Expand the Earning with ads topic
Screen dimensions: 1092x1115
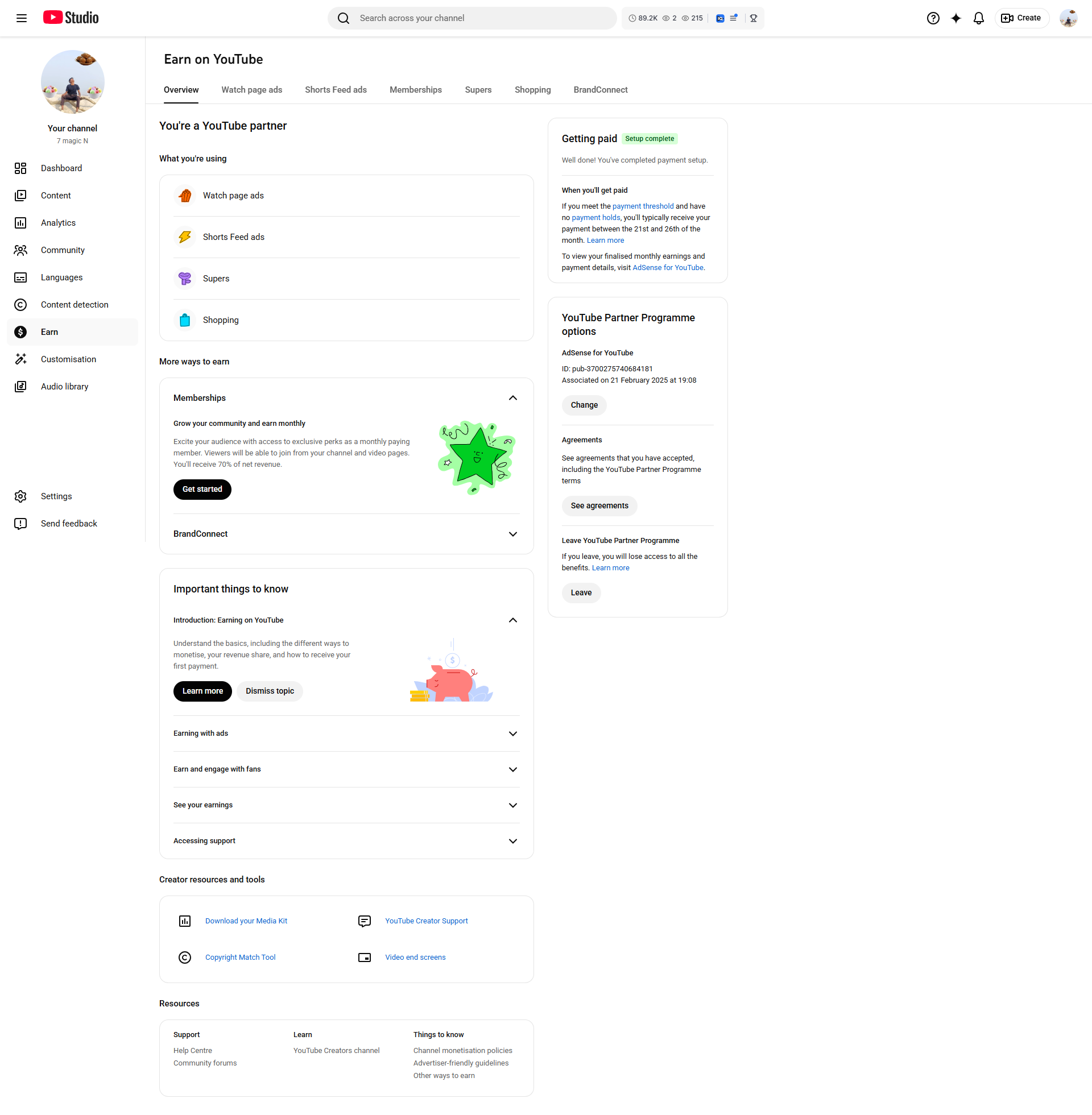pyautogui.click(x=512, y=733)
